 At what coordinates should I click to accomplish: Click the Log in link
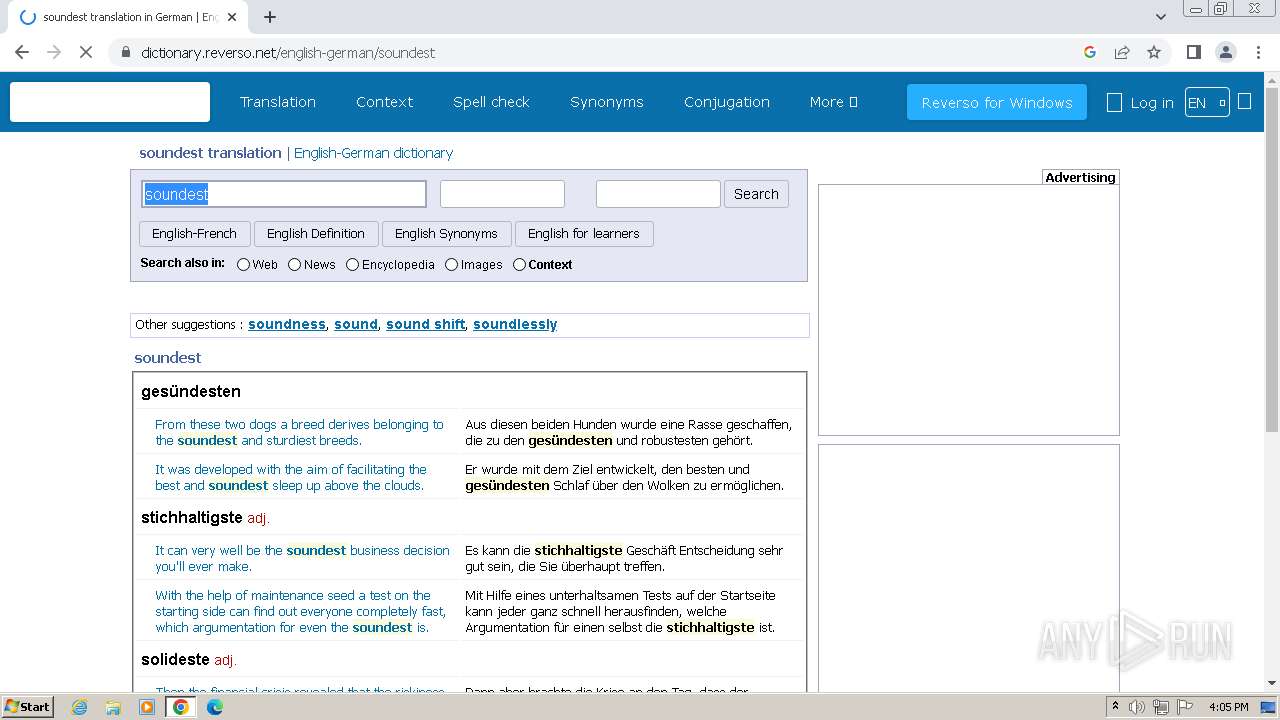point(1152,102)
